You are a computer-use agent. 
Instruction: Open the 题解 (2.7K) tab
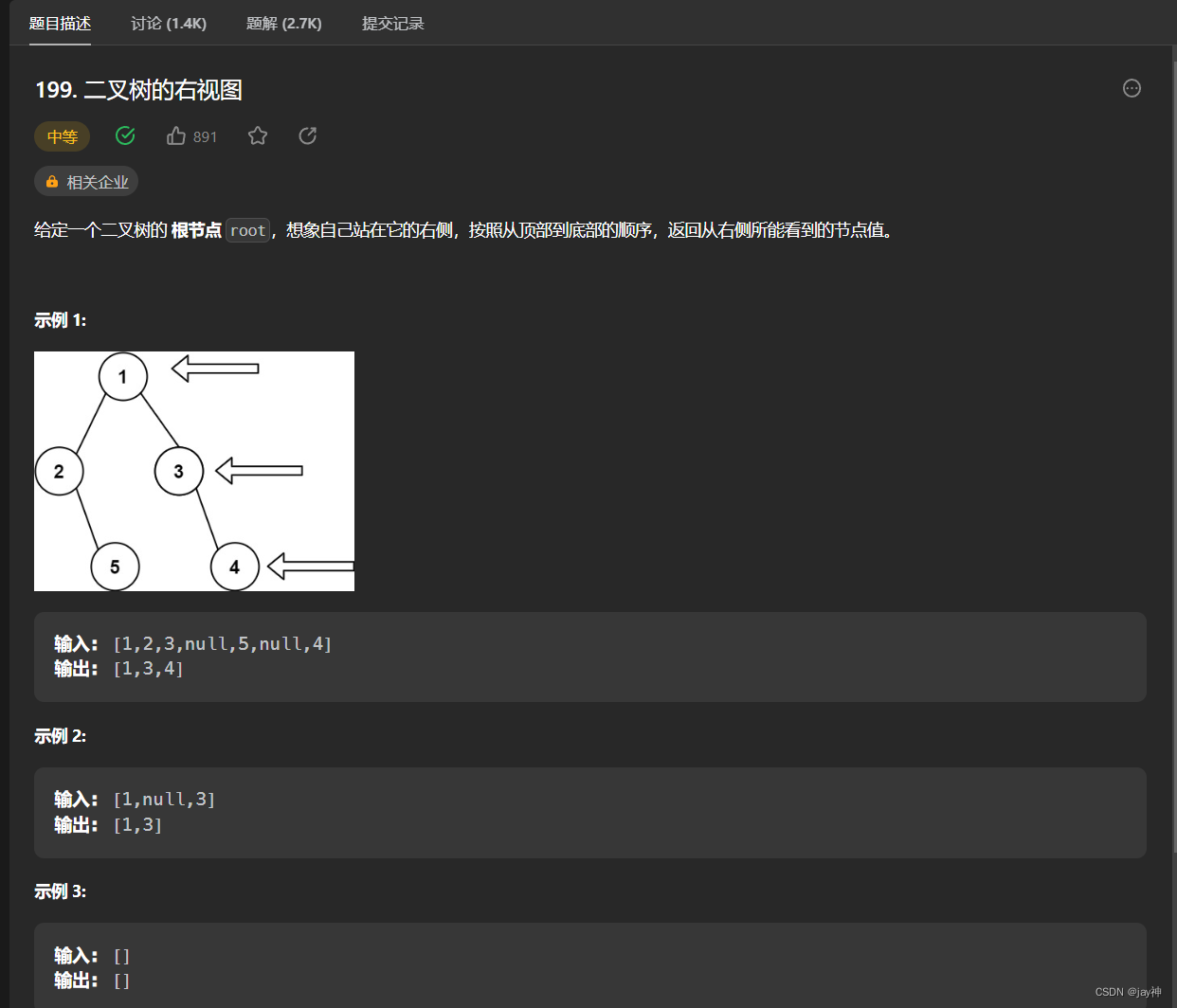284,24
